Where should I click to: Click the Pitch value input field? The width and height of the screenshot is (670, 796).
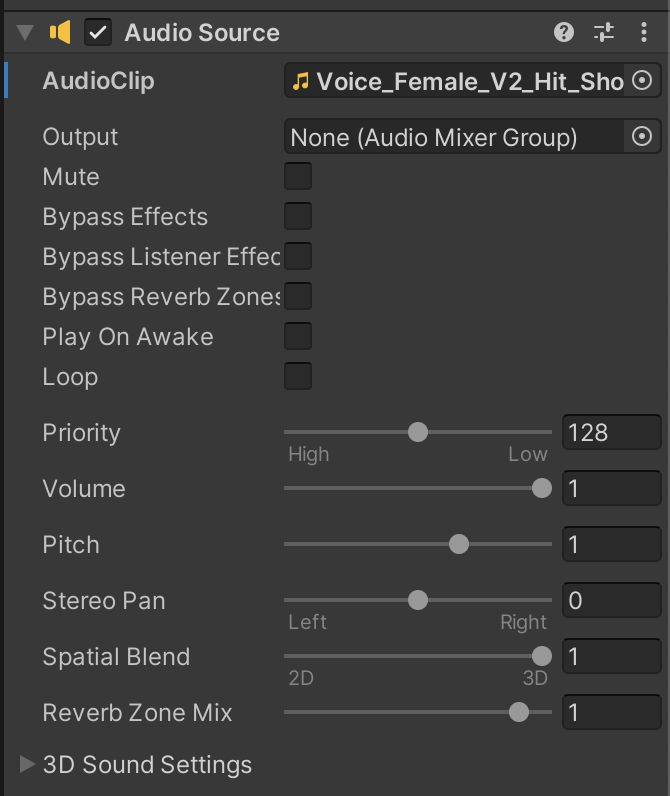pyautogui.click(x=610, y=545)
